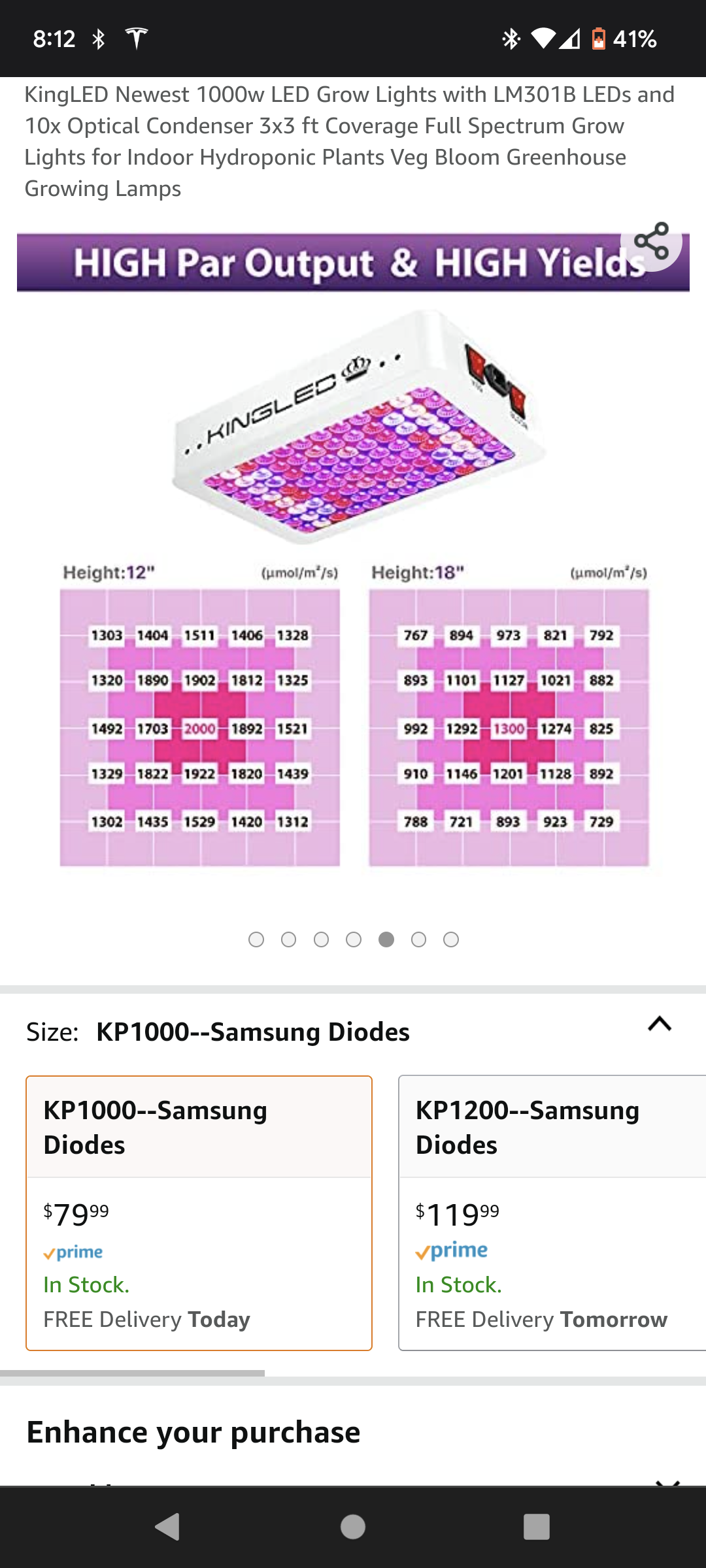Tap the Tesla icon in status bar
This screenshot has width=706, height=1568.
137,39
